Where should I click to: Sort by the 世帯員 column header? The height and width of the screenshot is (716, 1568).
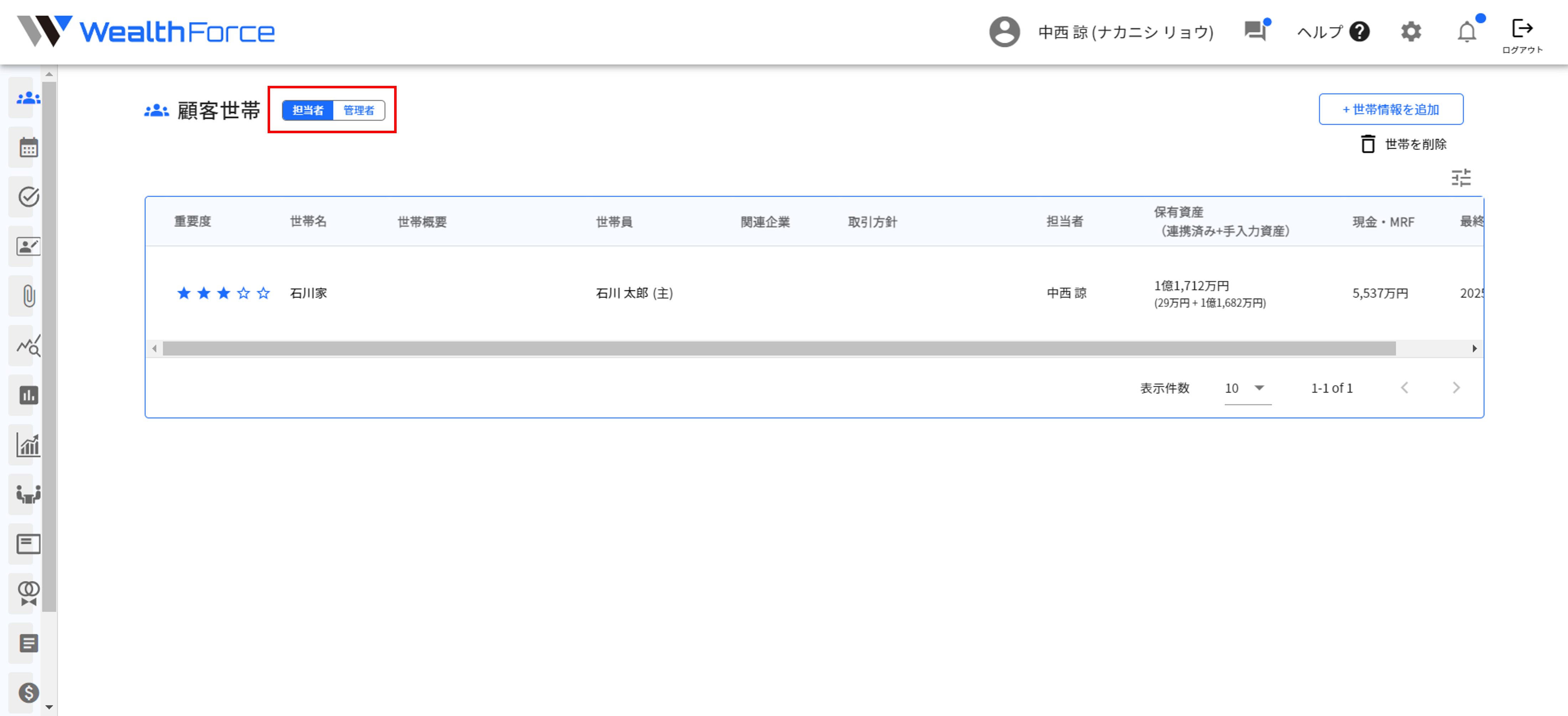[x=614, y=222]
